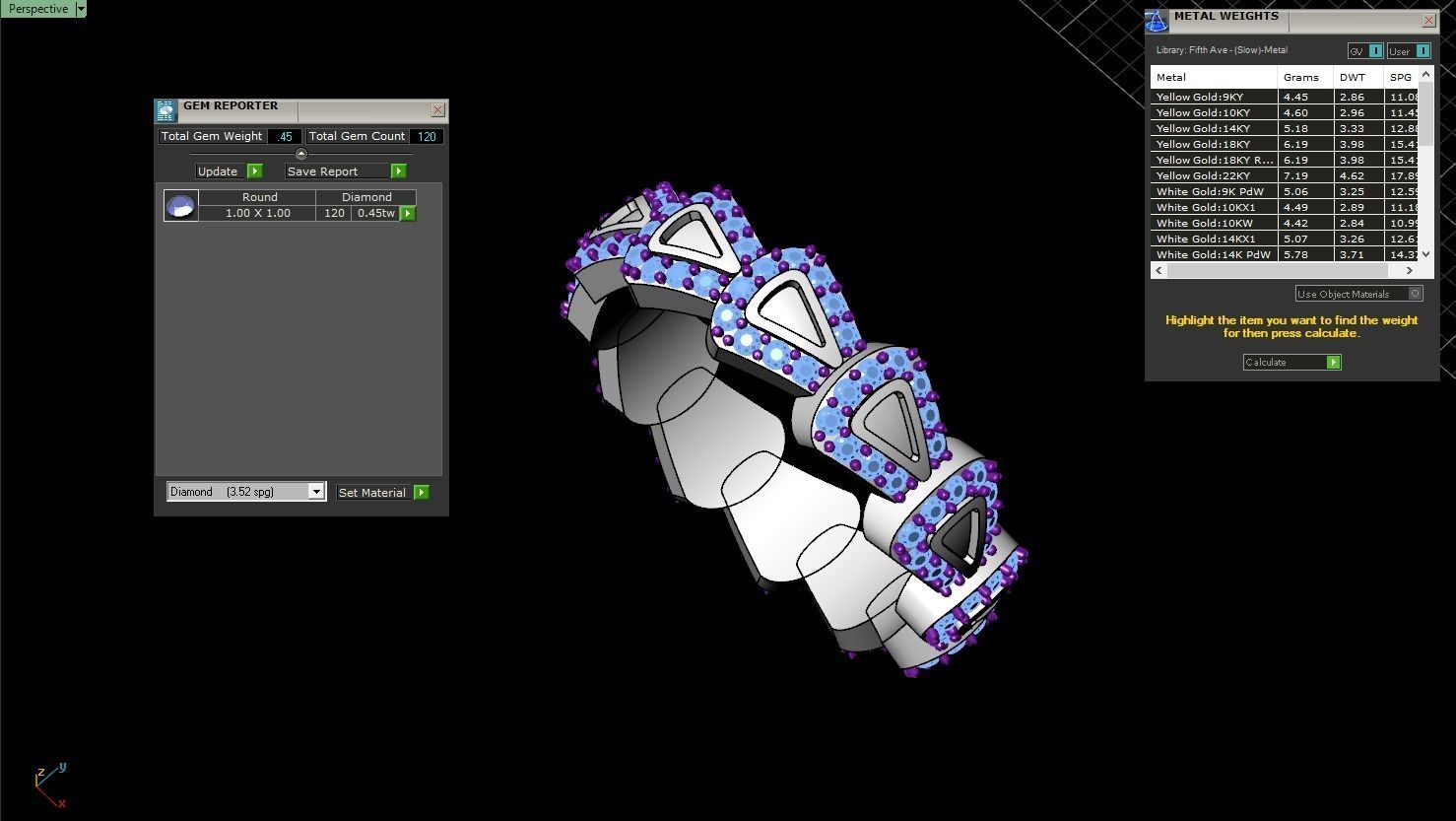Click the Library: Fifth Ave - (Slow)-Metal label
This screenshot has width=1456, height=821.
tap(1222, 50)
